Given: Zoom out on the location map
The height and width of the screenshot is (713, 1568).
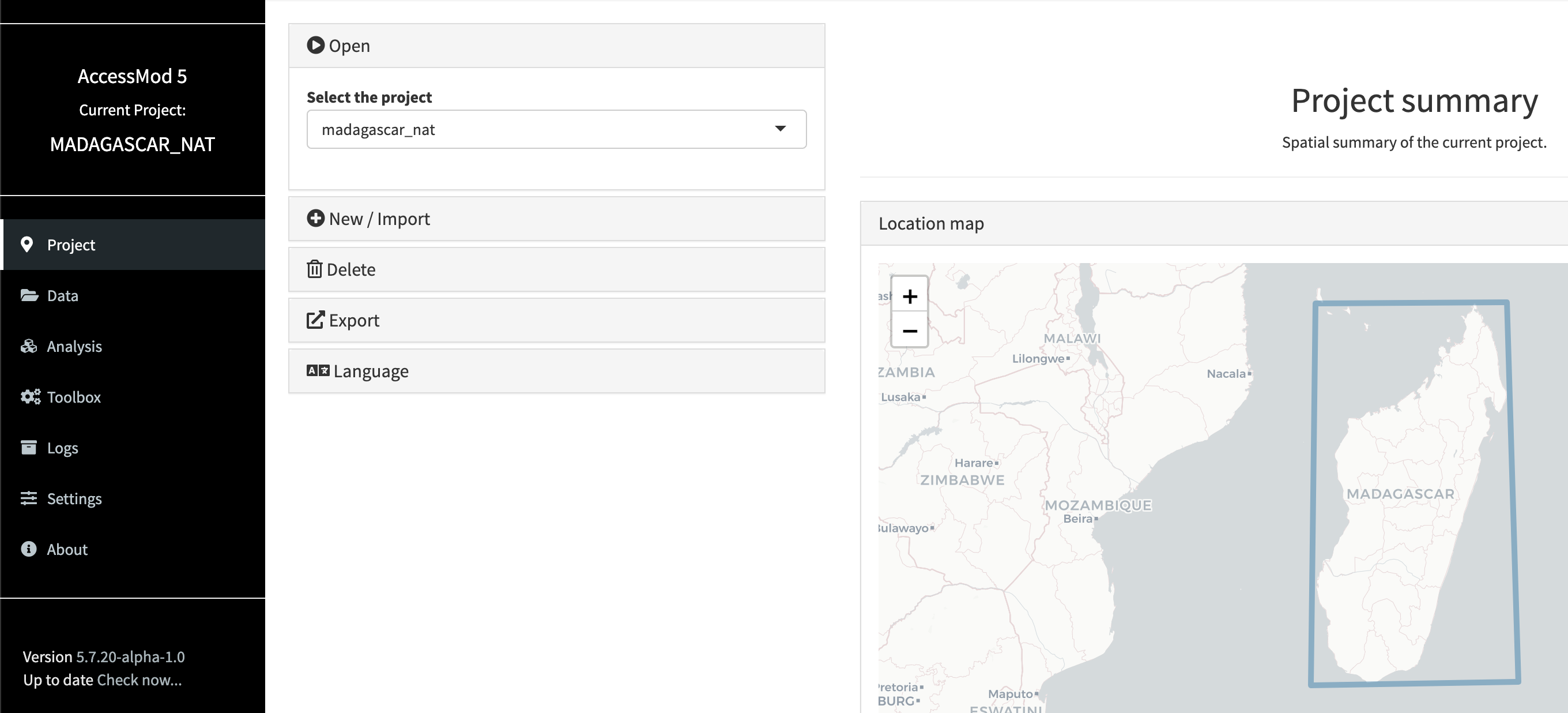Looking at the screenshot, I should (x=910, y=330).
